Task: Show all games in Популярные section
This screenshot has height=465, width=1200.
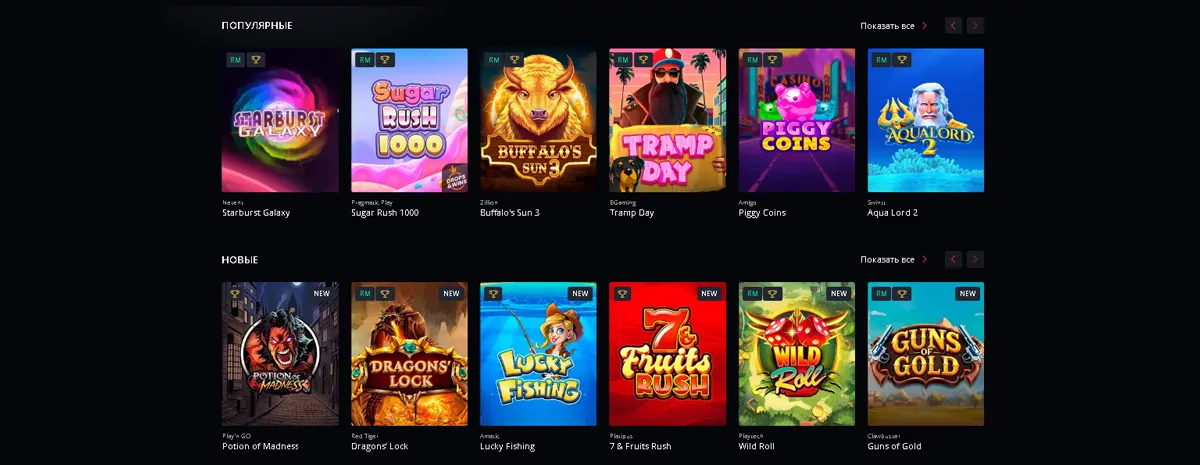Action: coord(894,25)
